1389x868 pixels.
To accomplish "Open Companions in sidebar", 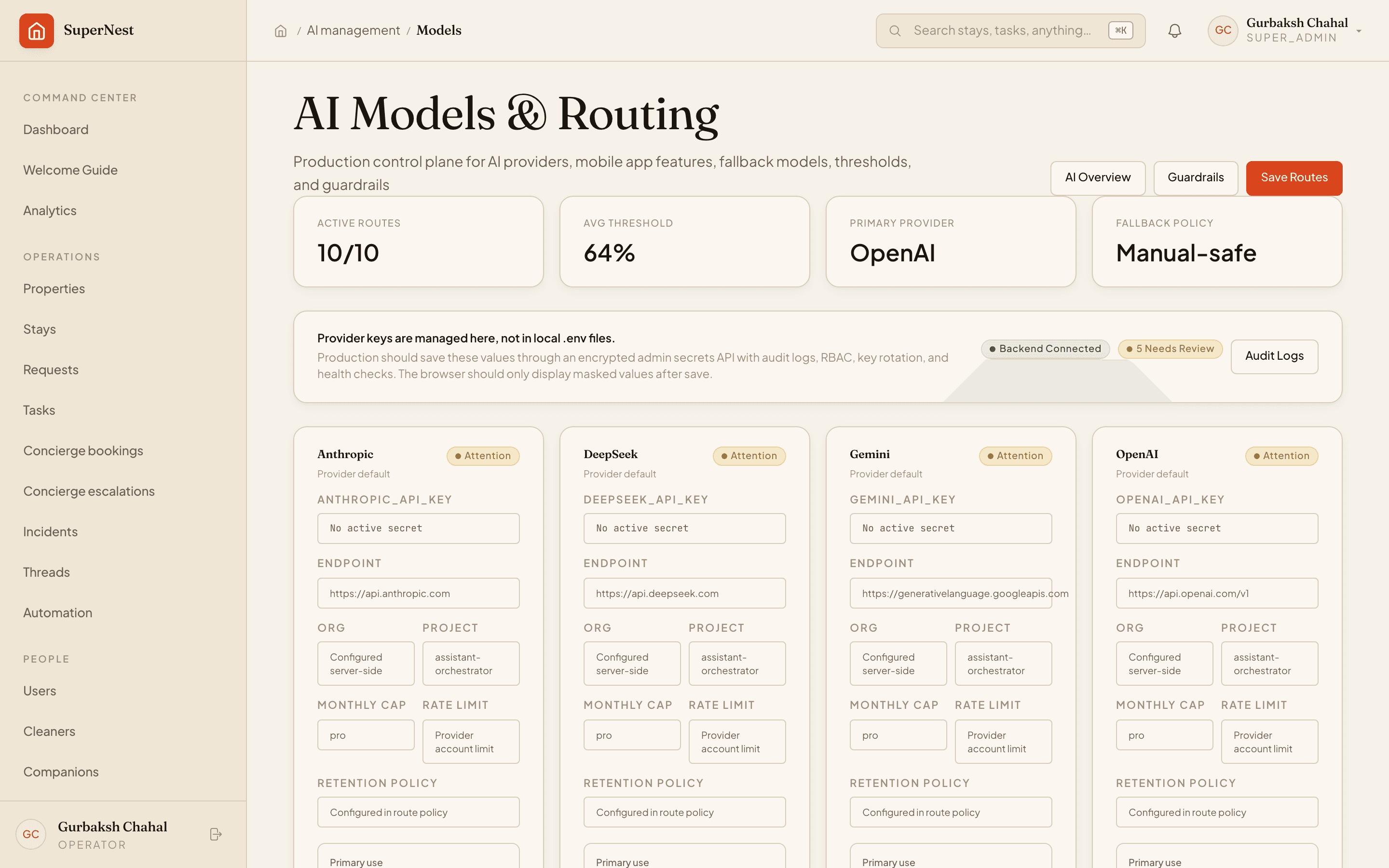I will point(61,772).
